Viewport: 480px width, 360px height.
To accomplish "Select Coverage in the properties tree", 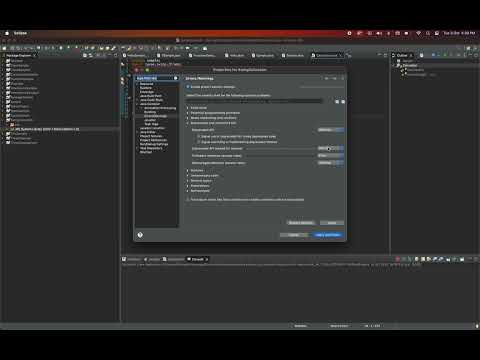I will pos(147,92).
